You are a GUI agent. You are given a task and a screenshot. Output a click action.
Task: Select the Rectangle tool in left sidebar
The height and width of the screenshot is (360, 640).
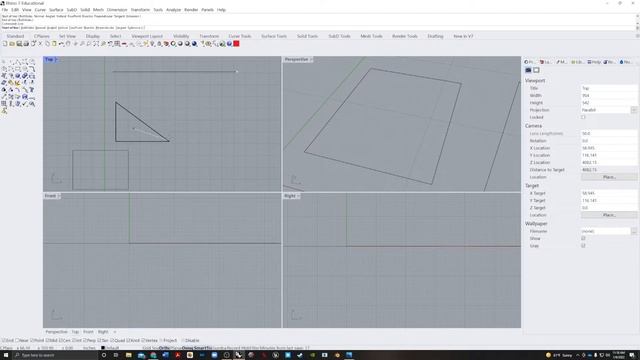tap(18, 69)
